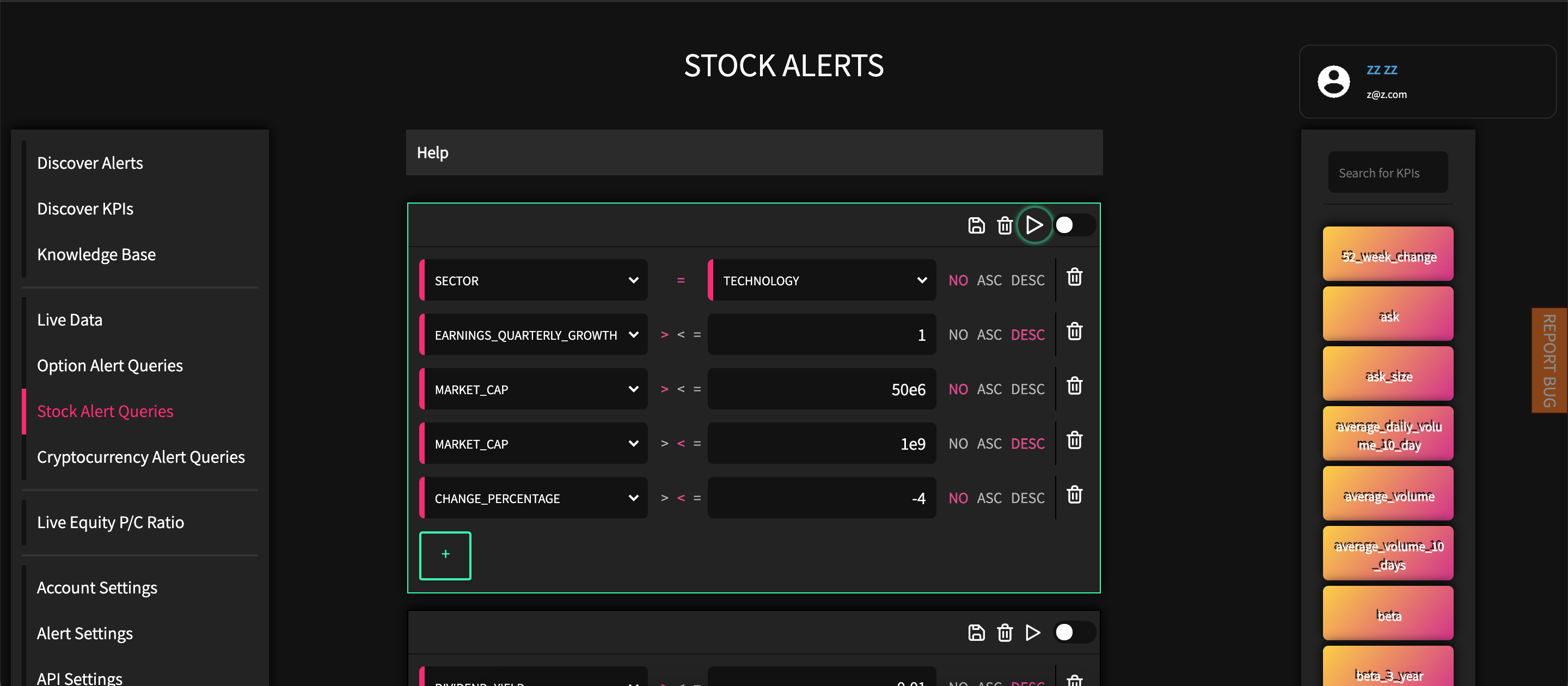
Task: Choose equals operator for MARKET_CAP 1e9 row
Action: (697, 443)
